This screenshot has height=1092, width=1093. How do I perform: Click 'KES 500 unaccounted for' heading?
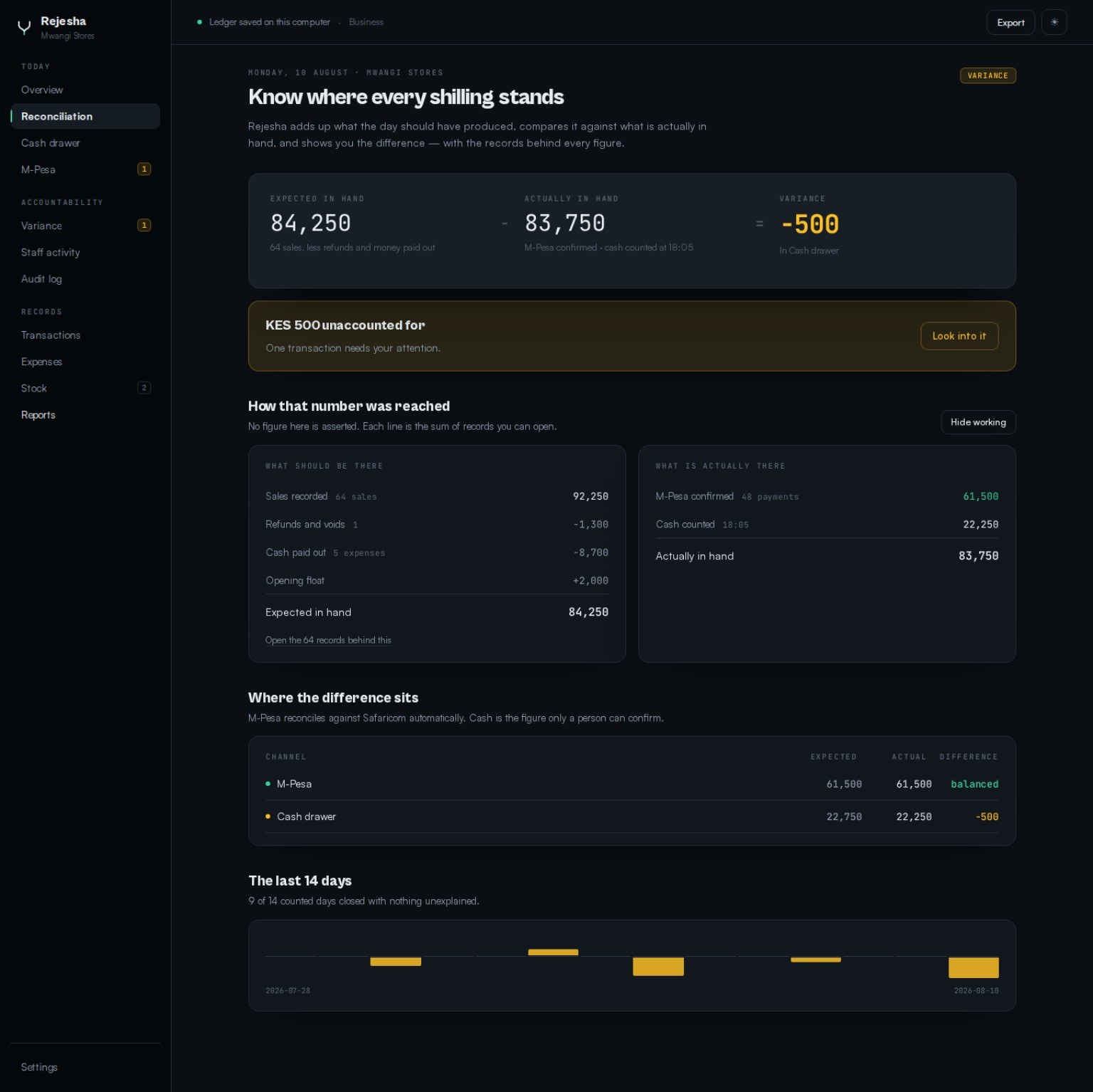[x=345, y=325]
